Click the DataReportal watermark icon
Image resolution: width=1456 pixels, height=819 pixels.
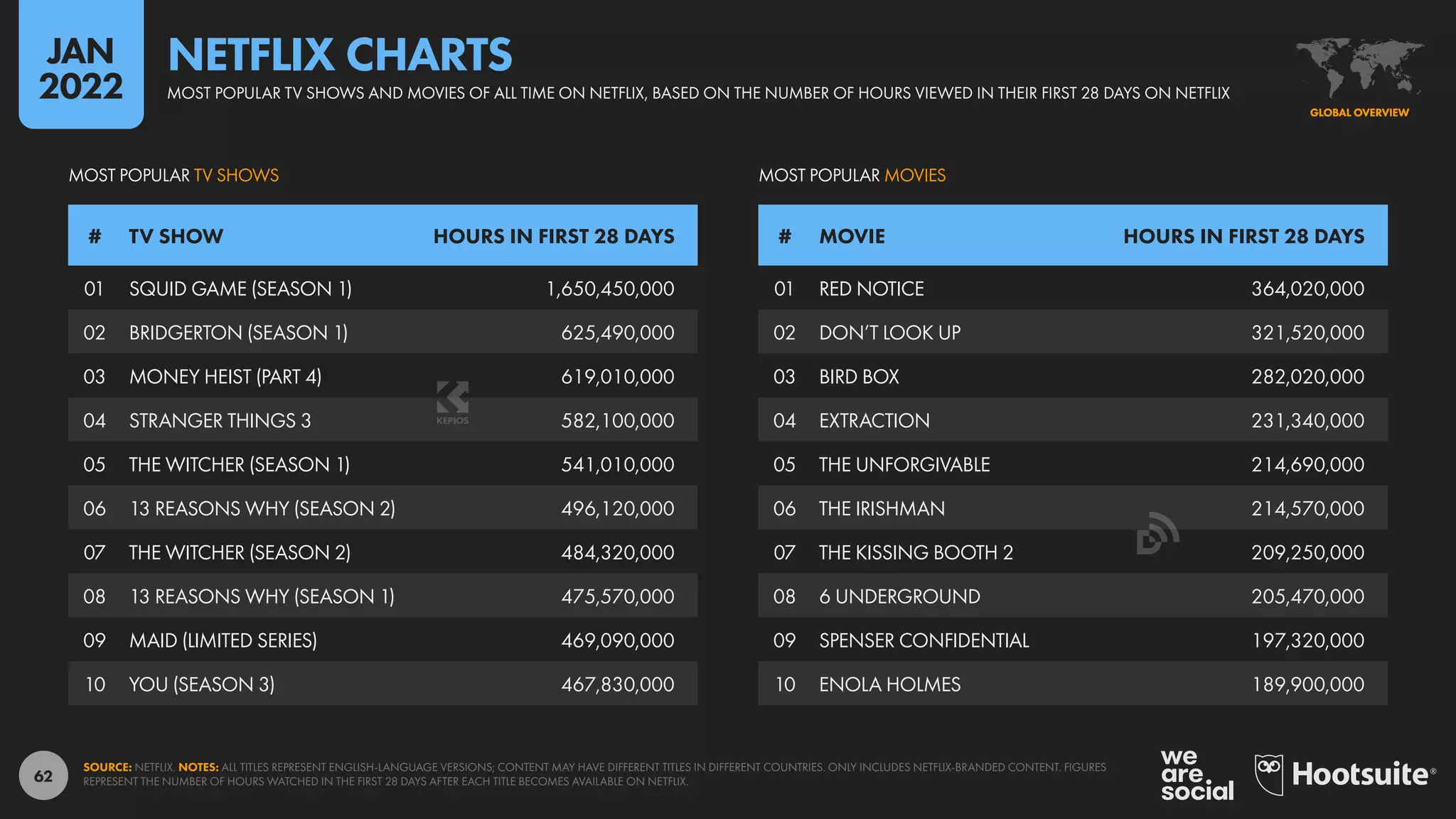[x=1157, y=533]
